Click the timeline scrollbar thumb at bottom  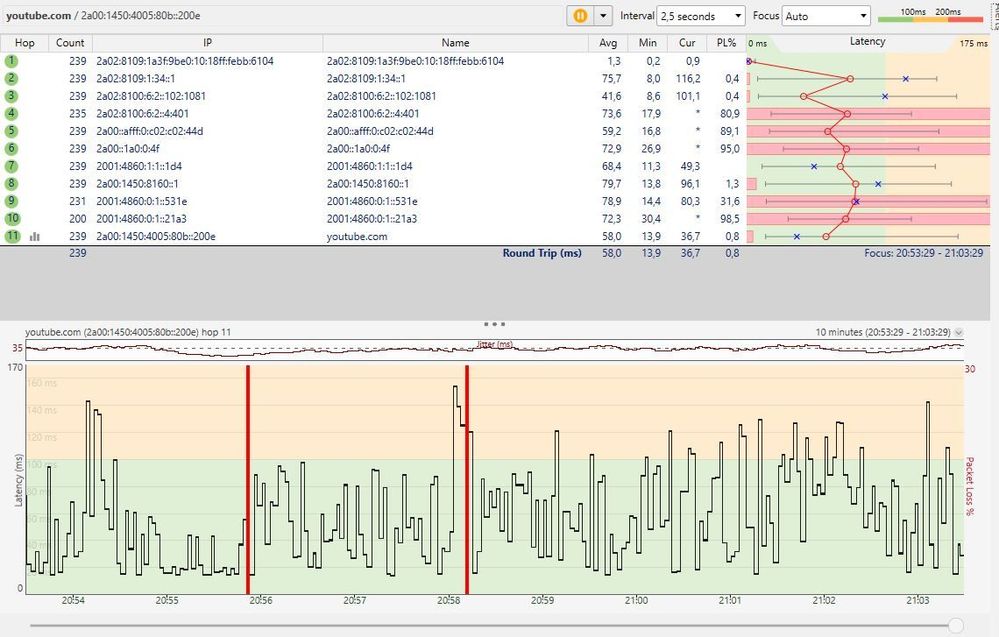tap(956, 626)
